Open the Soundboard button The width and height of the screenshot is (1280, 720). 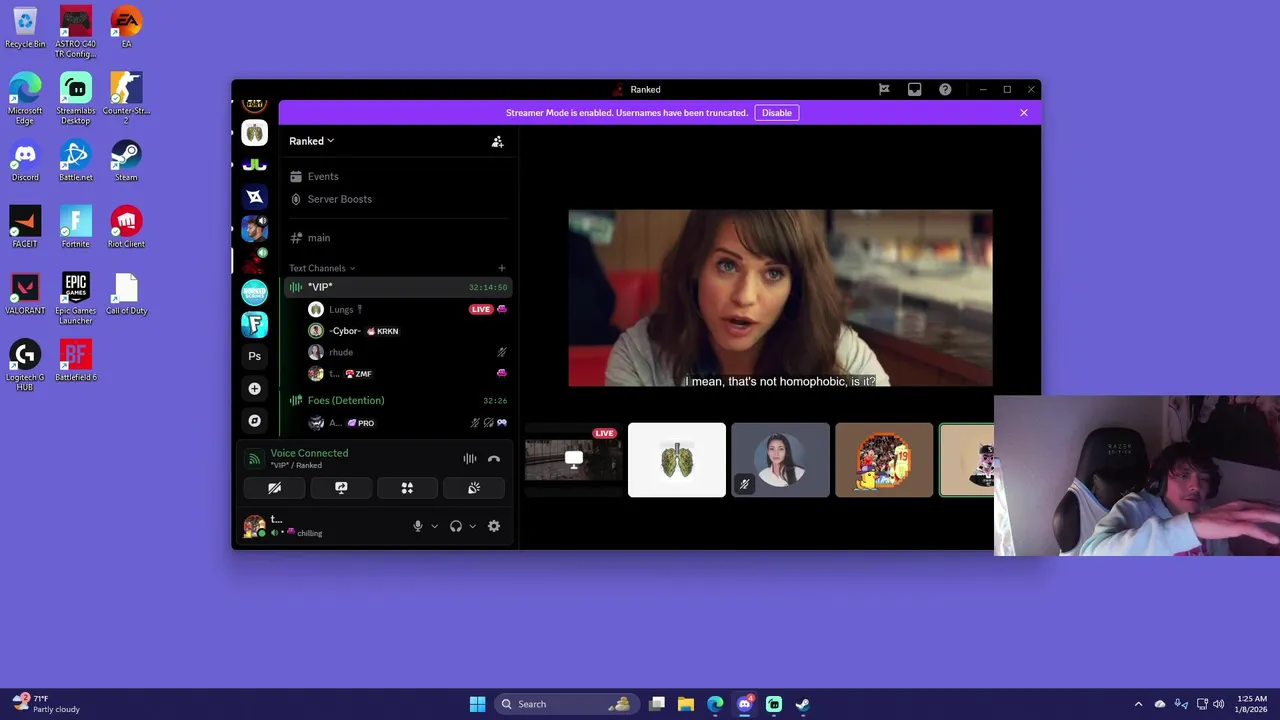pos(474,488)
